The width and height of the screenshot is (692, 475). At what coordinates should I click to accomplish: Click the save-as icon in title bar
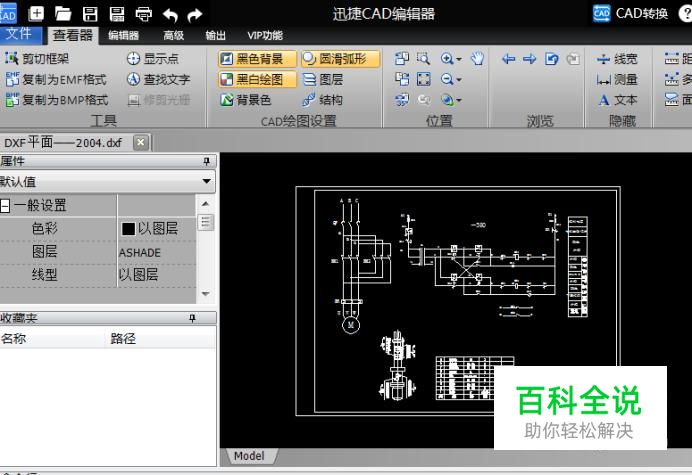(x=117, y=14)
